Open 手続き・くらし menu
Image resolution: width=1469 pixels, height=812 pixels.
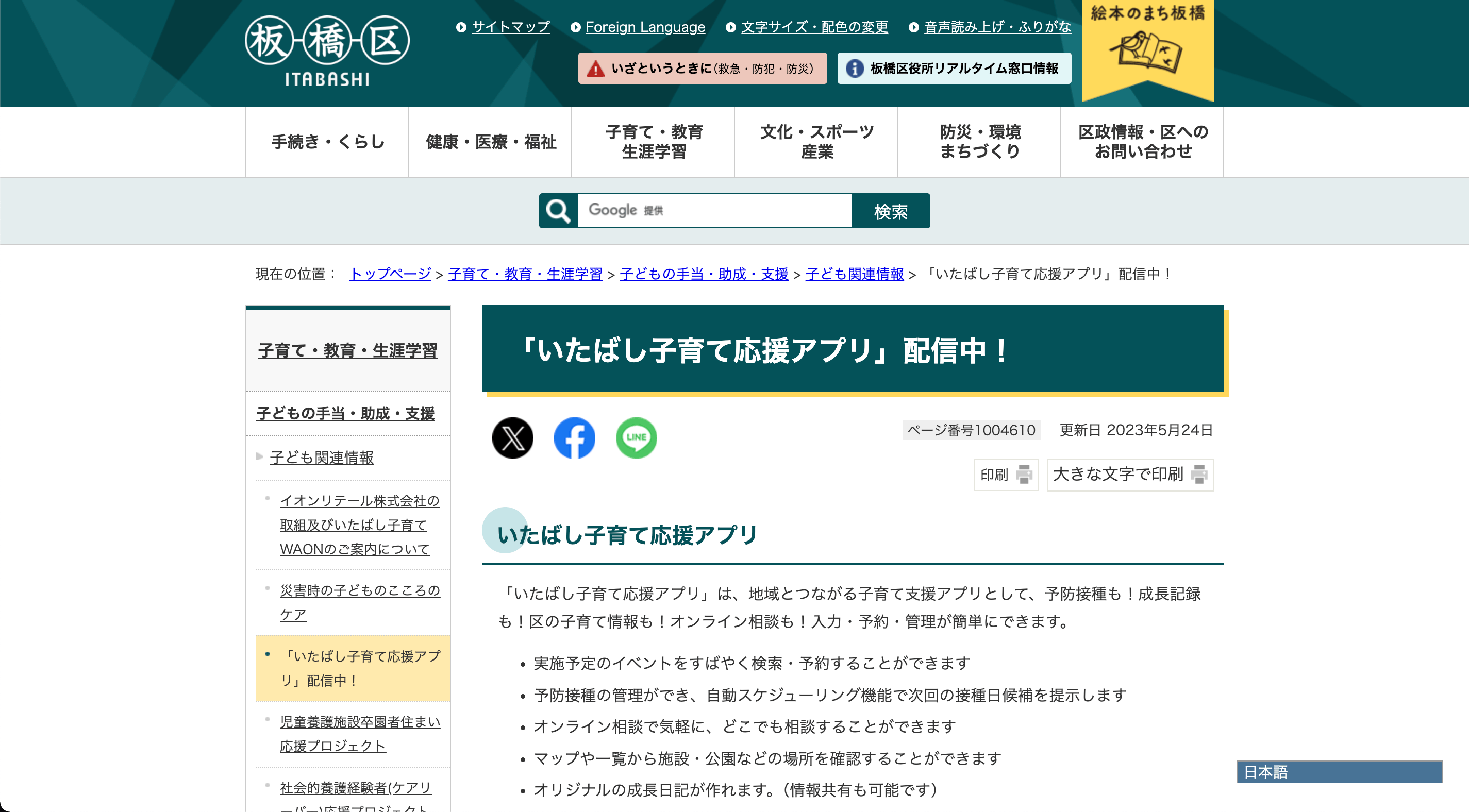pyautogui.click(x=327, y=141)
